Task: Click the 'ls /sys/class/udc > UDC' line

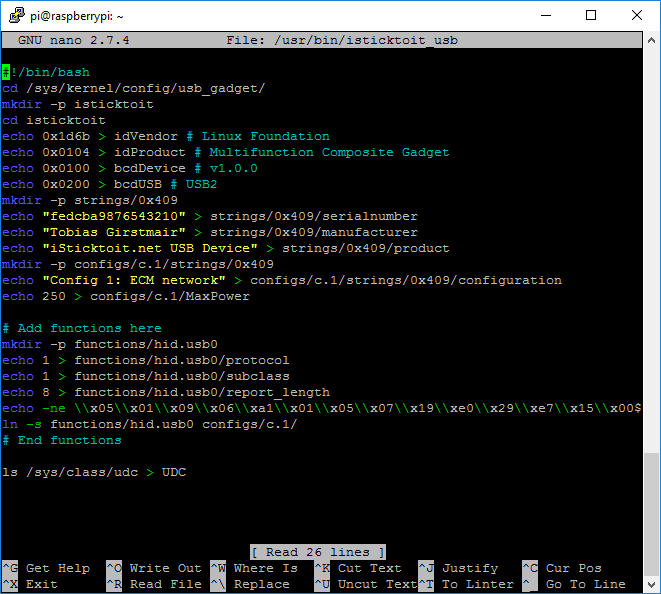Action: pos(94,472)
